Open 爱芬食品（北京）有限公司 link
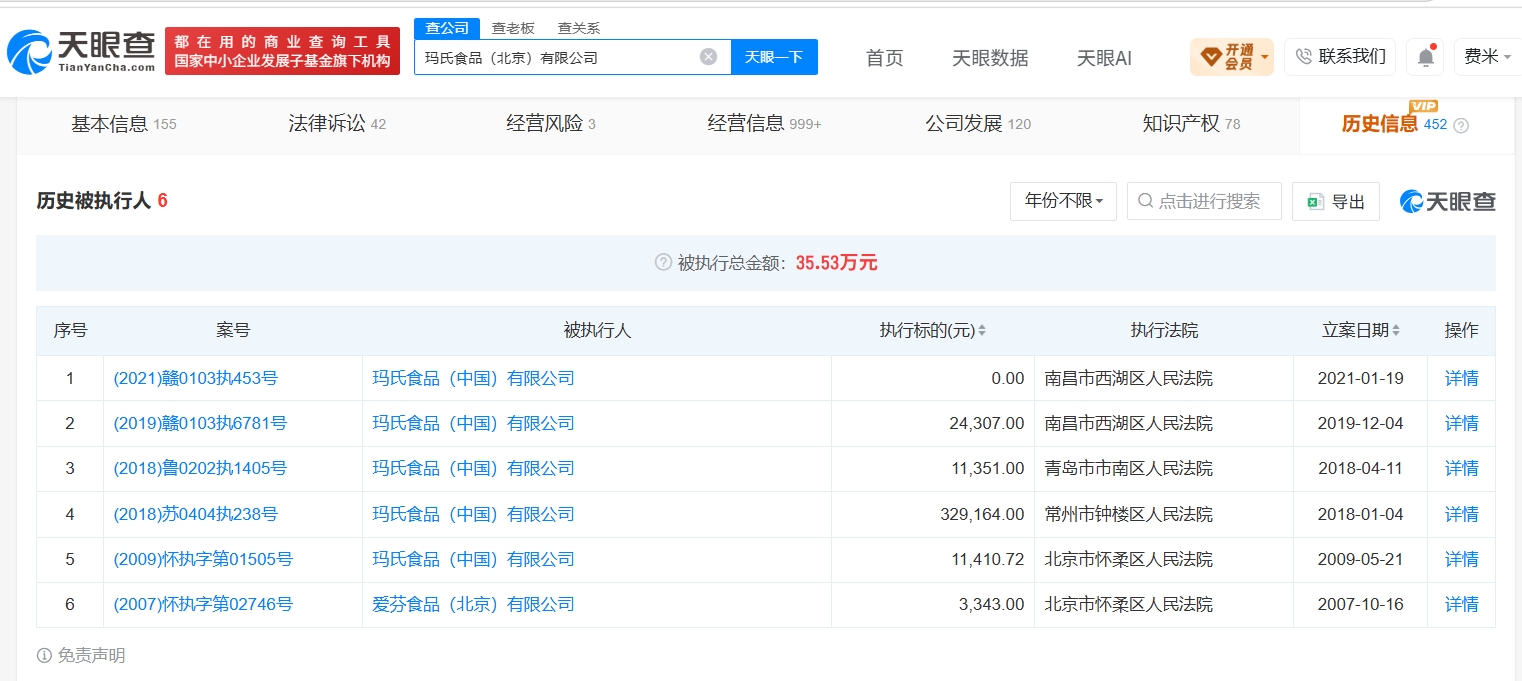Image resolution: width=1522 pixels, height=681 pixels. click(473, 604)
